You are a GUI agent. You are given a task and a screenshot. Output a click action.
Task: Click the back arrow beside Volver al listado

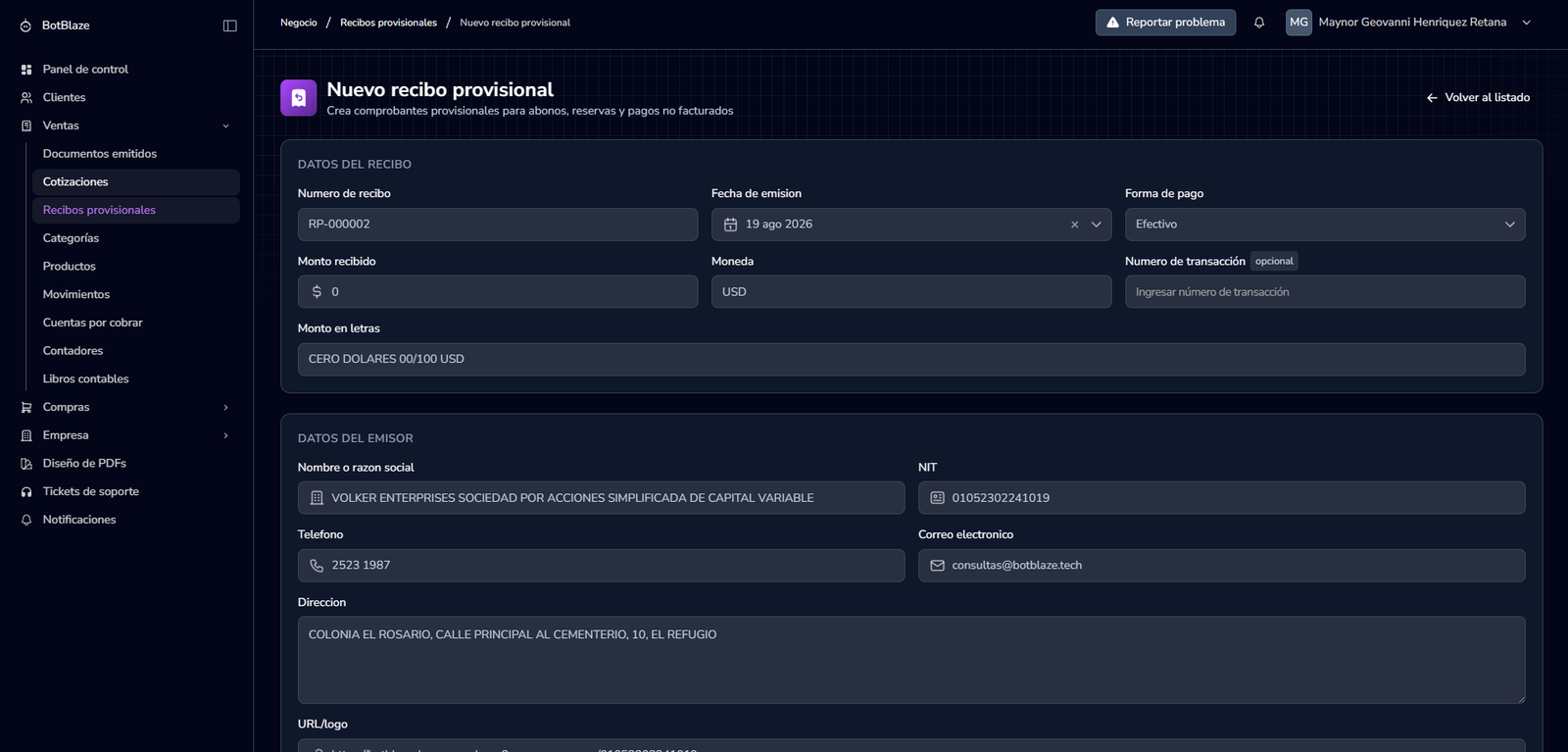pyautogui.click(x=1432, y=98)
